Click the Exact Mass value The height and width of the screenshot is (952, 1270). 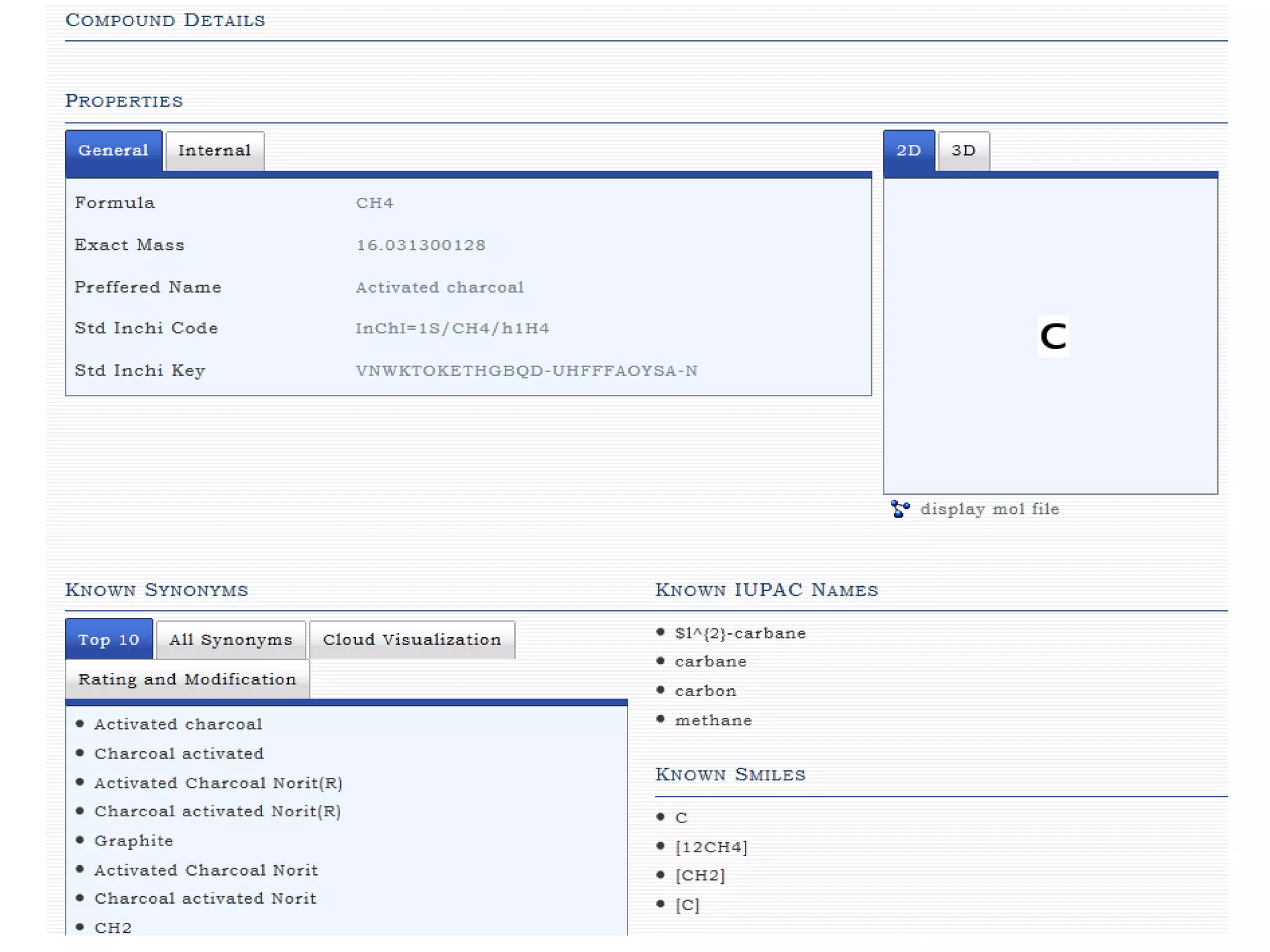(420, 245)
